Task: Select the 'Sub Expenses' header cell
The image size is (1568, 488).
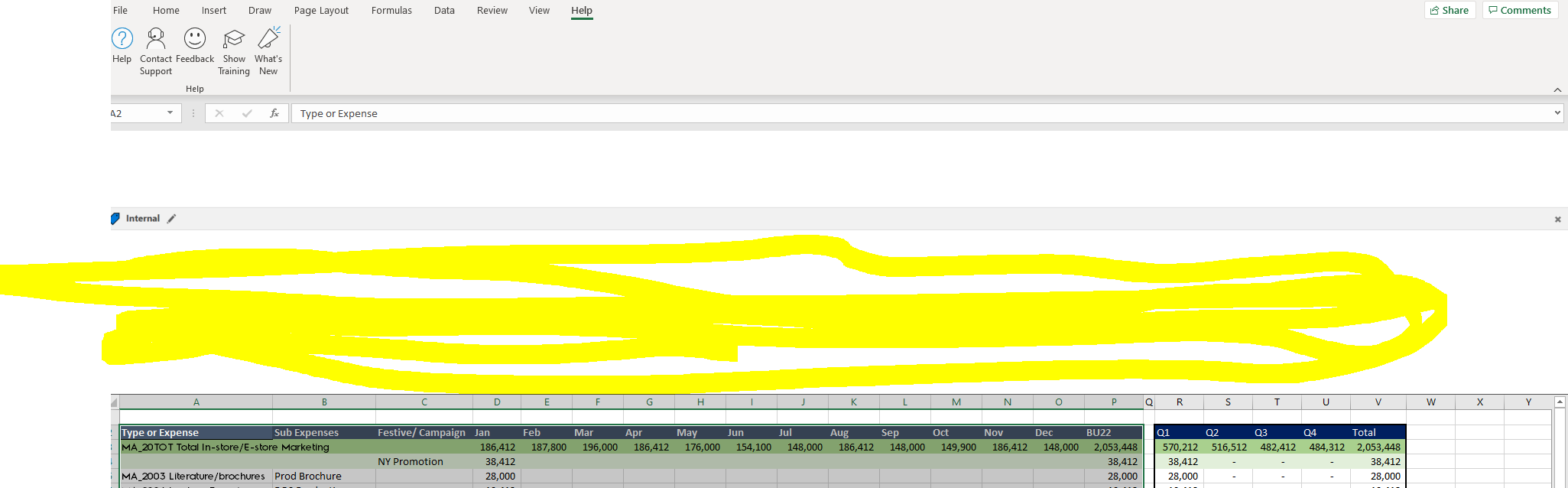Action: pos(324,433)
